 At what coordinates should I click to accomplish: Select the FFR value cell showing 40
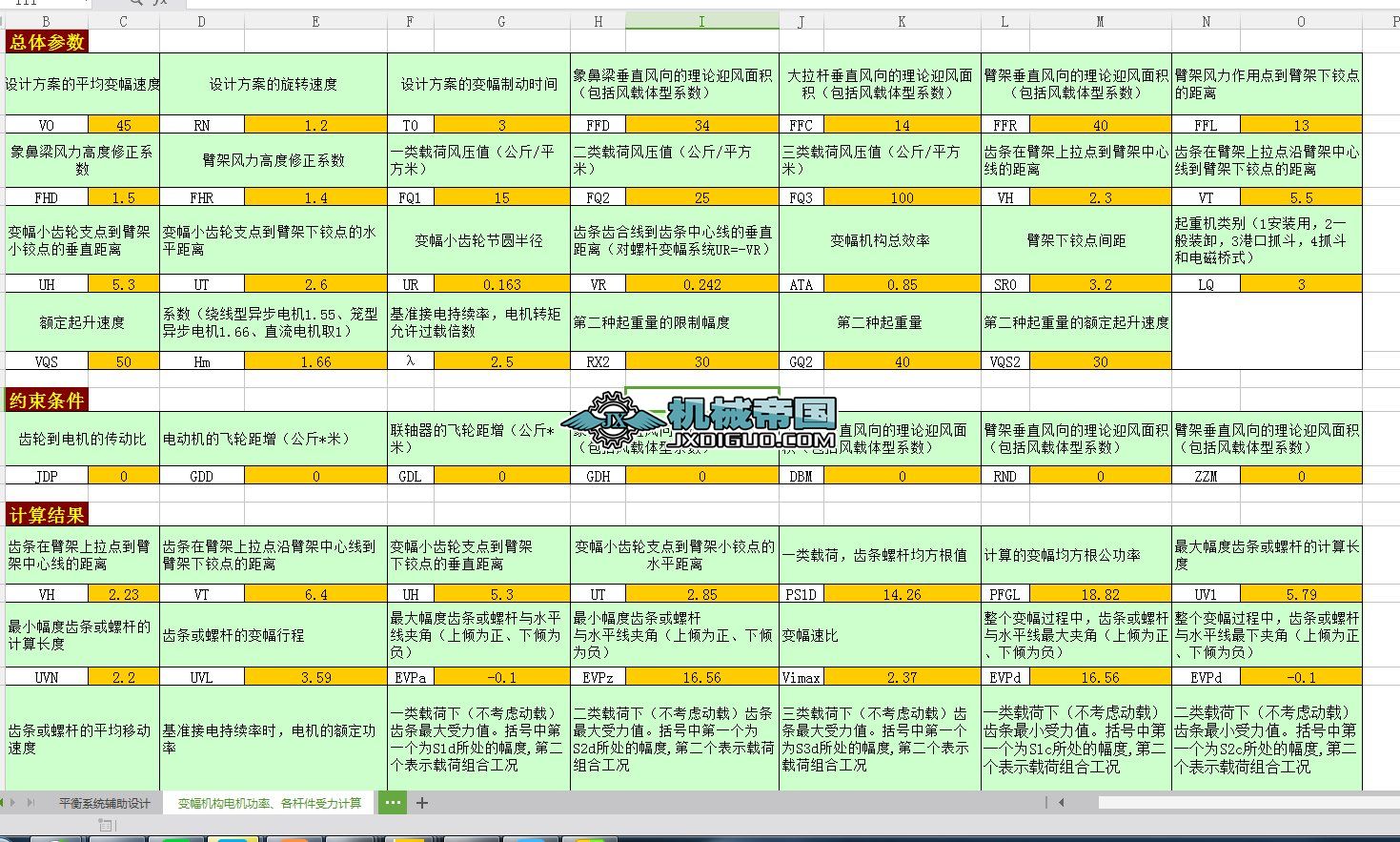pos(1100,125)
